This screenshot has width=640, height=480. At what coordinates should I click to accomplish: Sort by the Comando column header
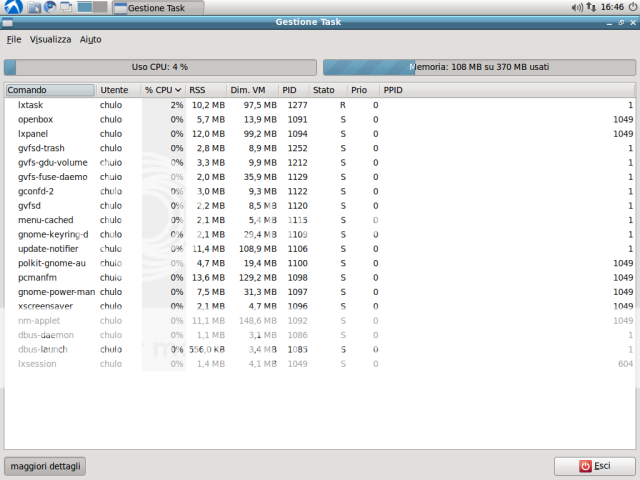point(50,90)
